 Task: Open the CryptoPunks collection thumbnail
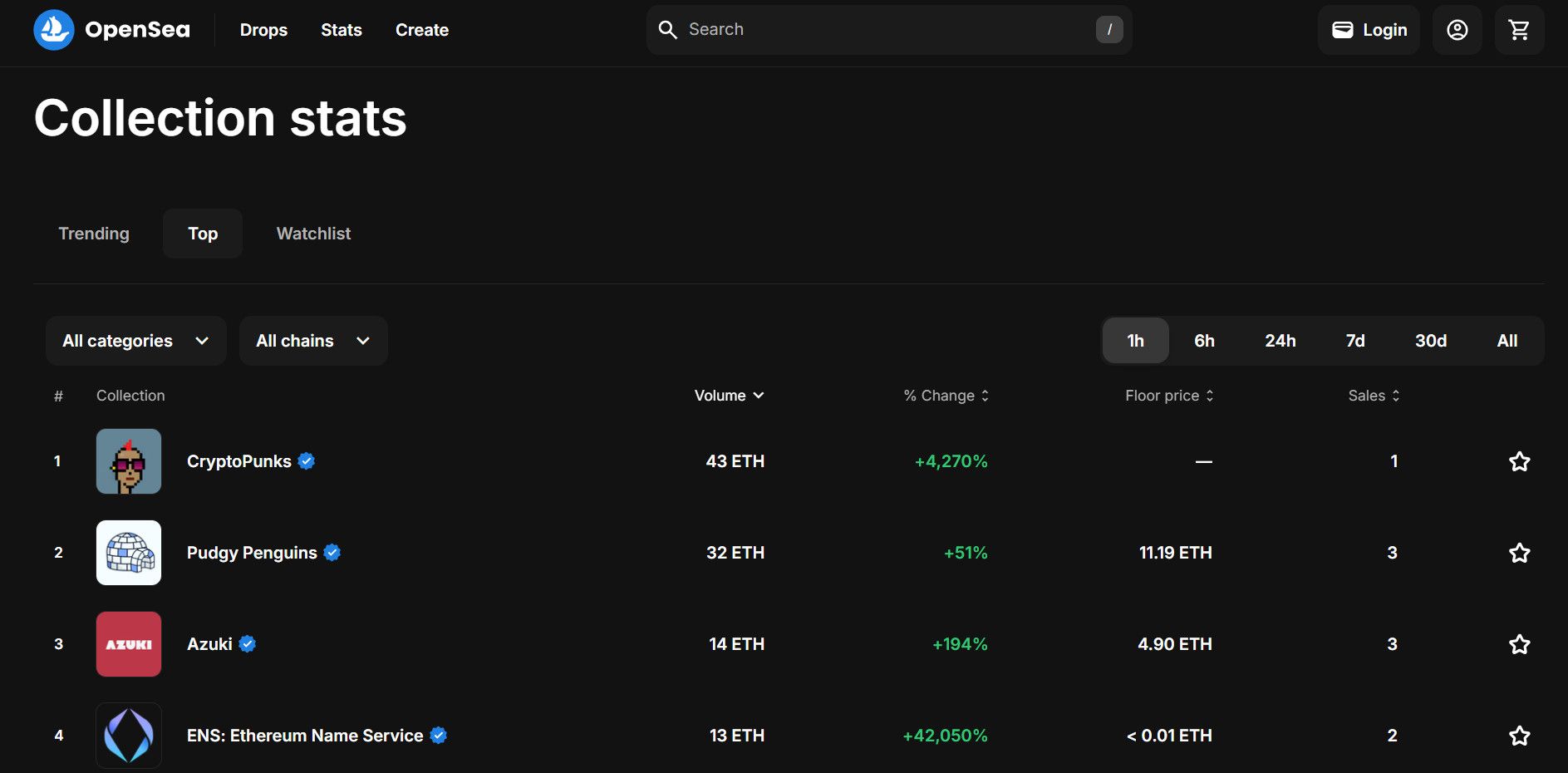[129, 461]
